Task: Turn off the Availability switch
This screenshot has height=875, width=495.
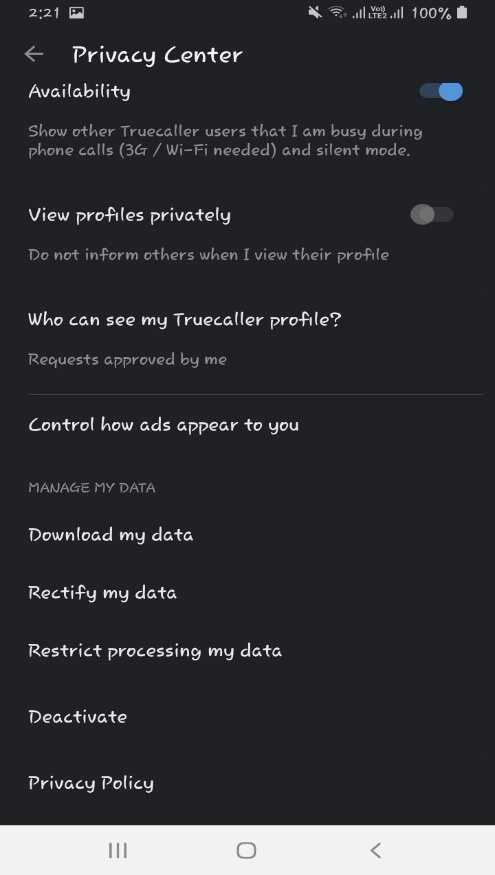Action: pos(441,91)
